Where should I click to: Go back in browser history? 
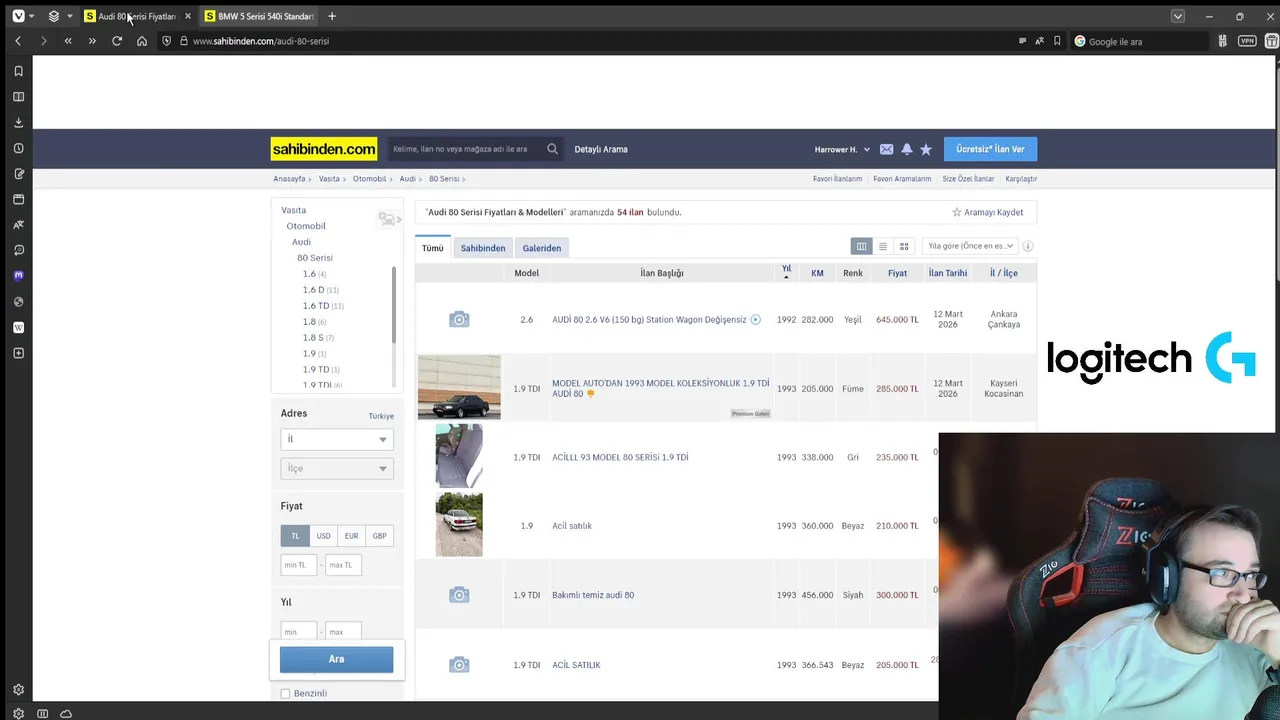pyautogui.click(x=18, y=41)
